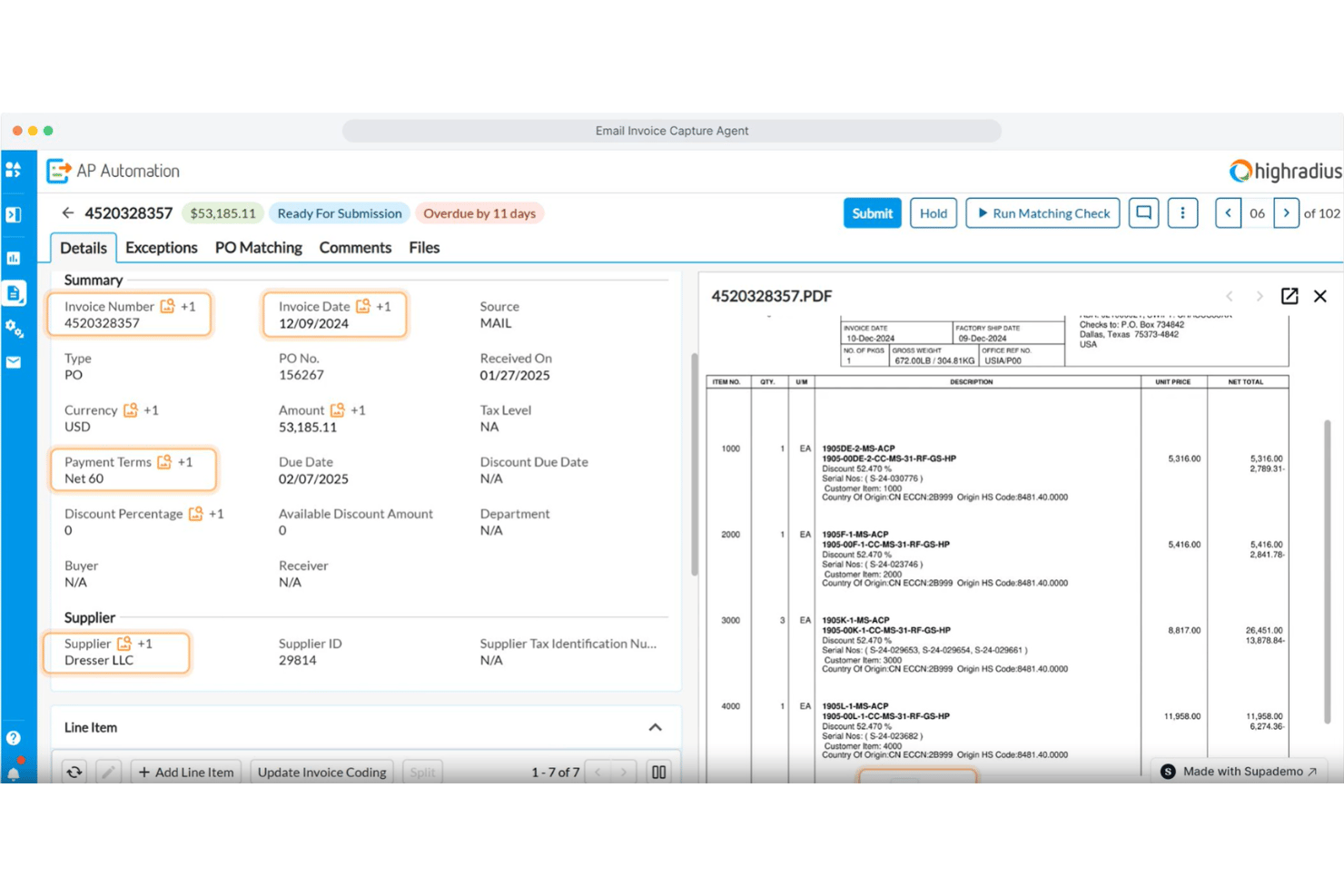
Task: Click the Due Date value 02/07/2025
Action: pyautogui.click(x=313, y=478)
